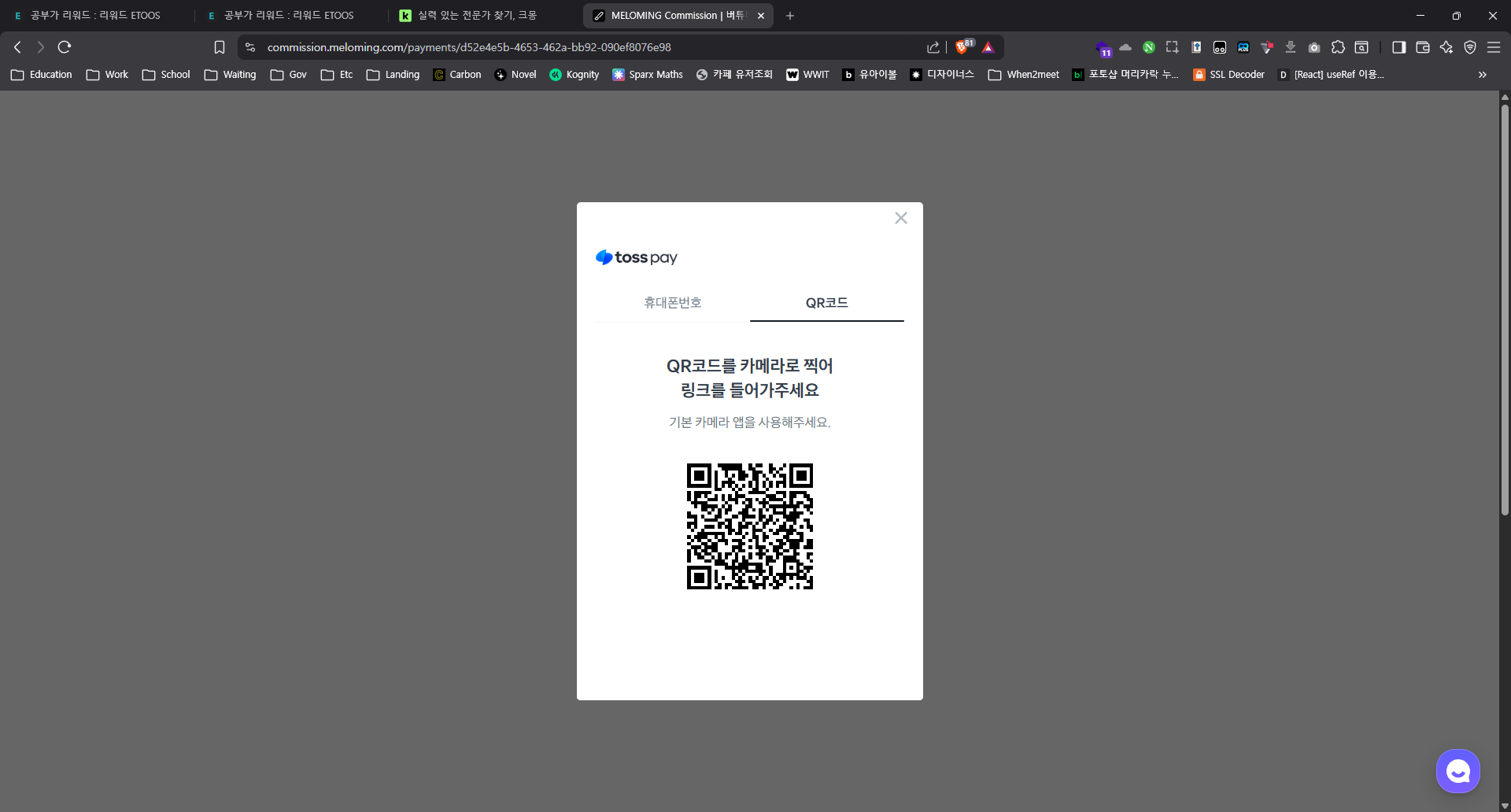
Task: Click the Brave Shields lion icon
Action: [x=962, y=47]
